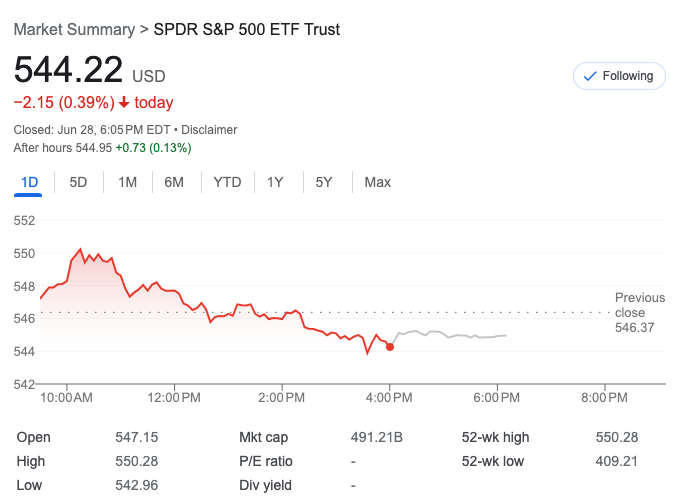Click the 12:00 PM axis label

point(174,397)
